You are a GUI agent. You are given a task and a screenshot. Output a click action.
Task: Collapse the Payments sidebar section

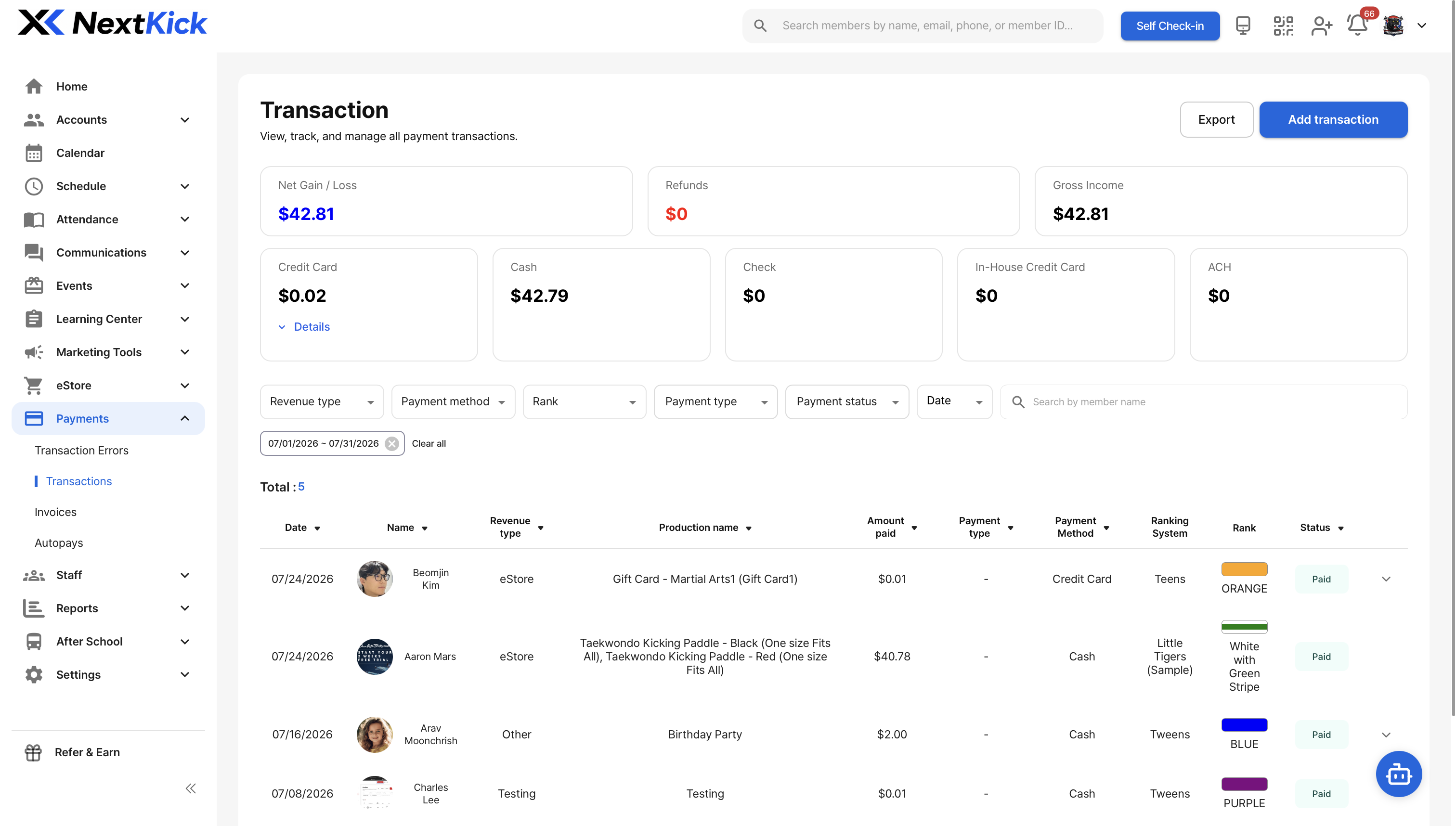(x=184, y=418)
